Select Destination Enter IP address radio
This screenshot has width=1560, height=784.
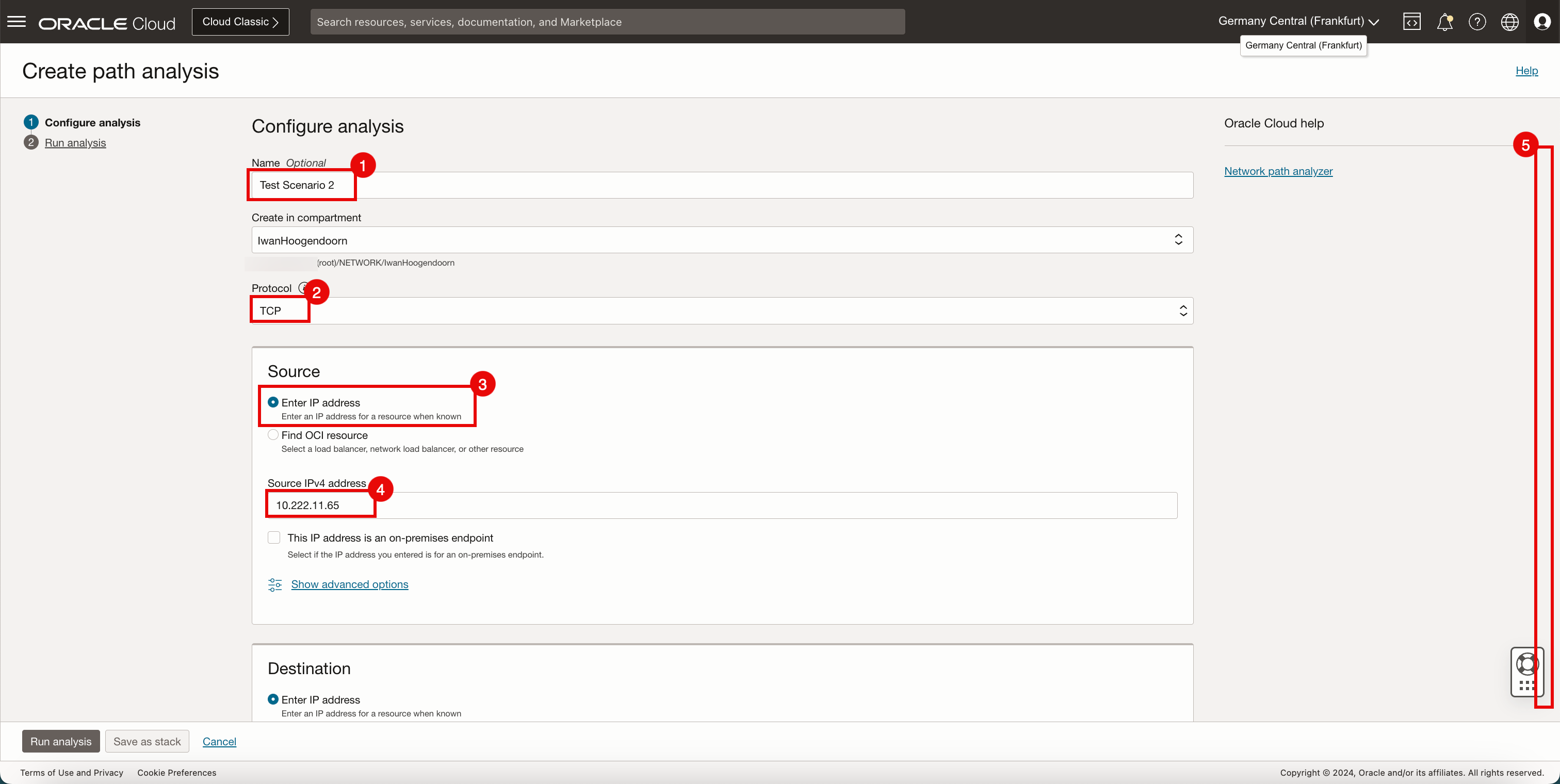[273, 699]
